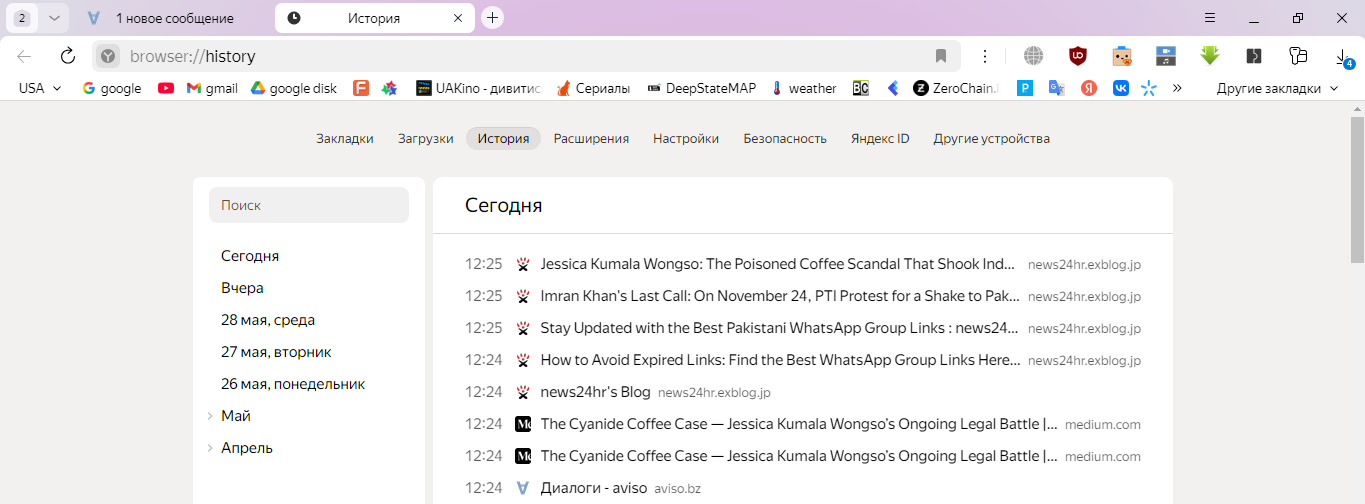
Task: Open the tab counter showing 2
Action: [22, 18]
